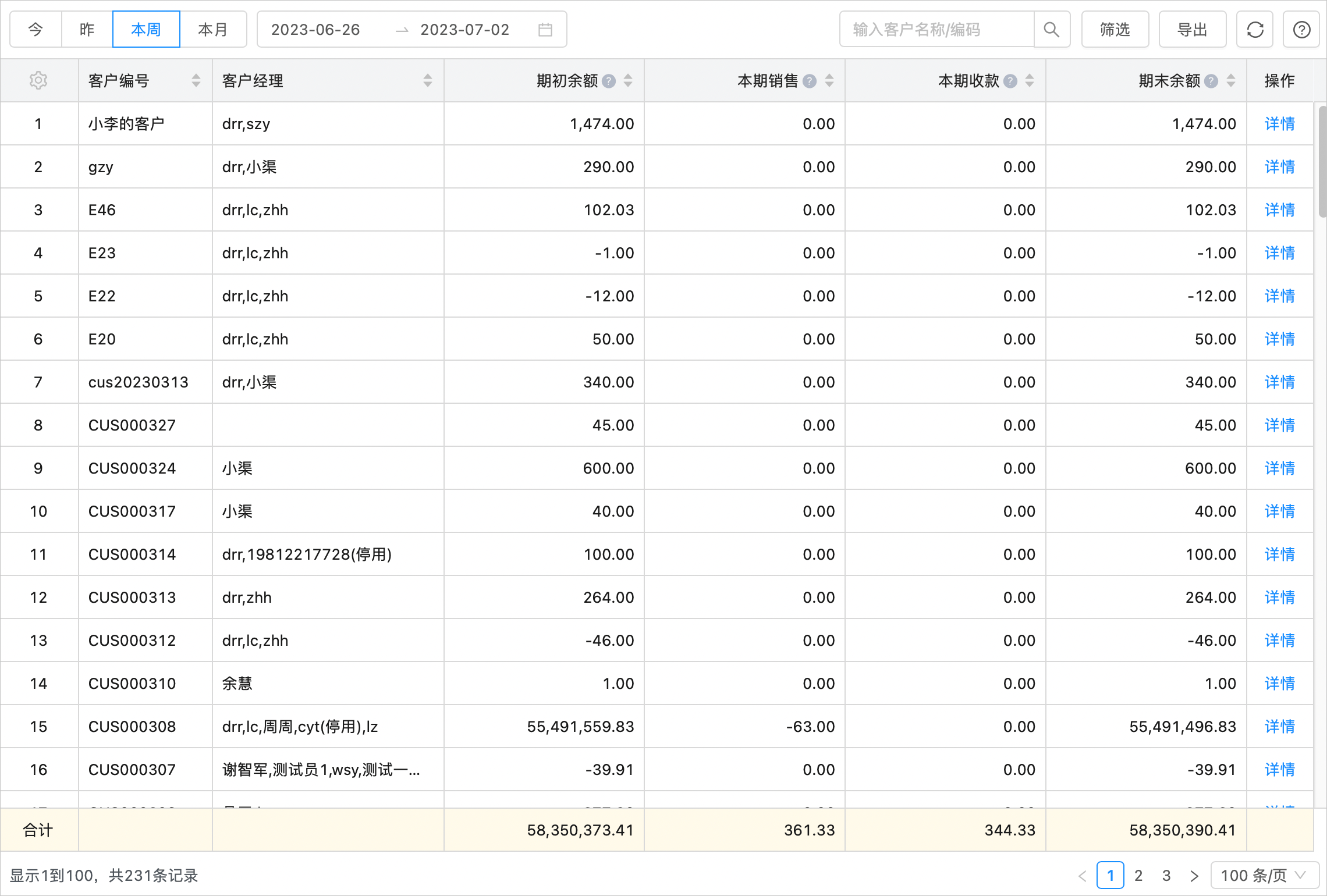Click help icon next to 本期收款
Screen dimensions: 1327x896
[1010, 81]
